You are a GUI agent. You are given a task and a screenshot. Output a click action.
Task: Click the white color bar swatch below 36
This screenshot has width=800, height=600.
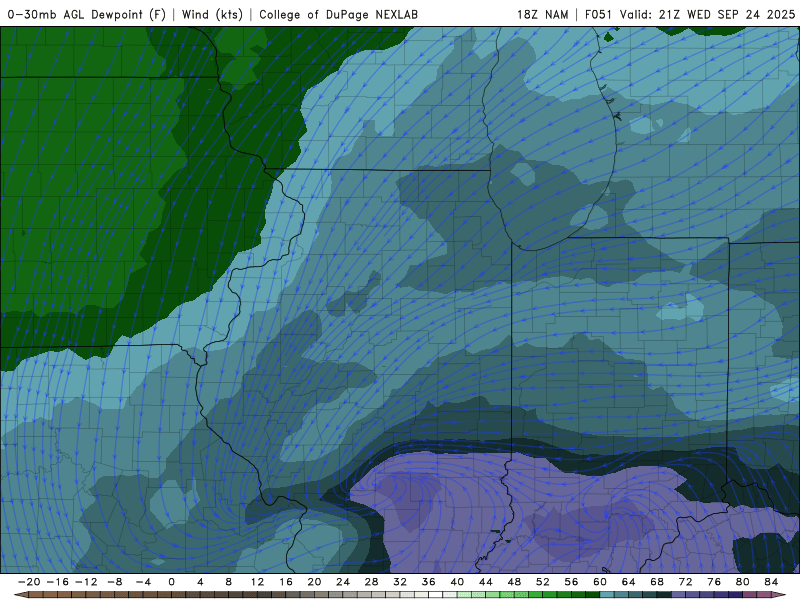[x=436, y=595]
